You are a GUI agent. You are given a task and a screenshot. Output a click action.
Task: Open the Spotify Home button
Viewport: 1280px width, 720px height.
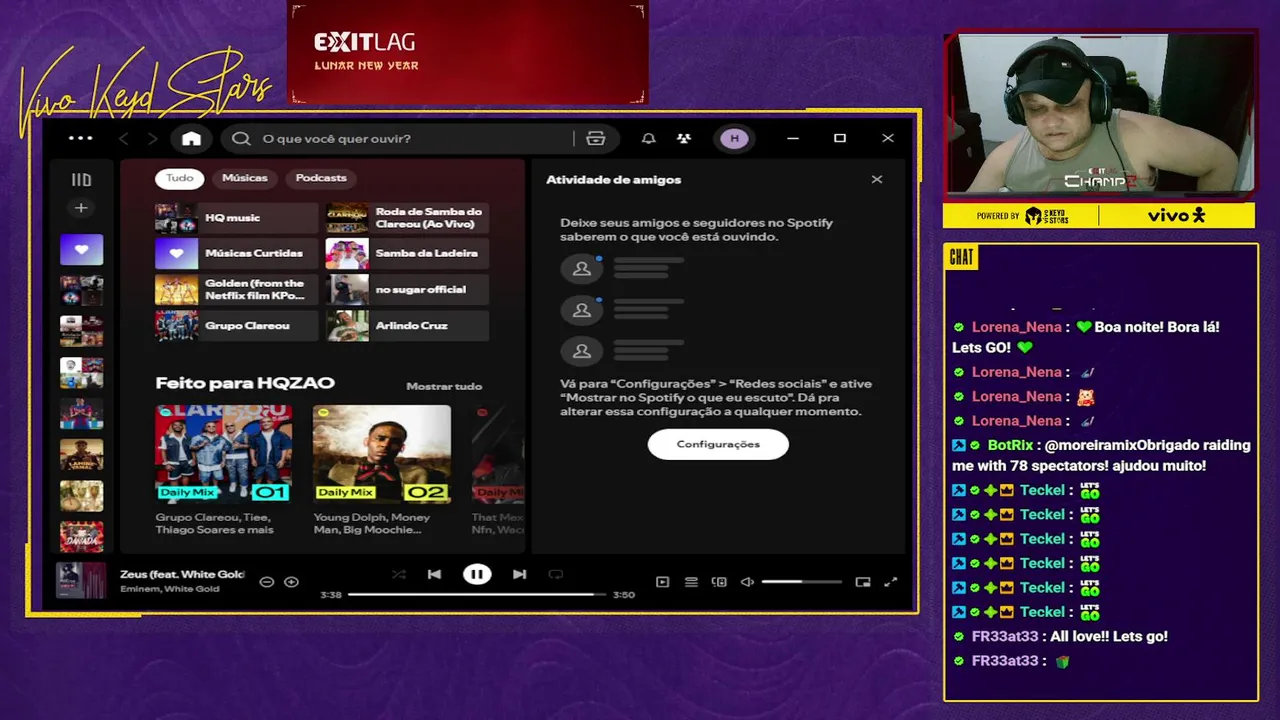point(191,138)
